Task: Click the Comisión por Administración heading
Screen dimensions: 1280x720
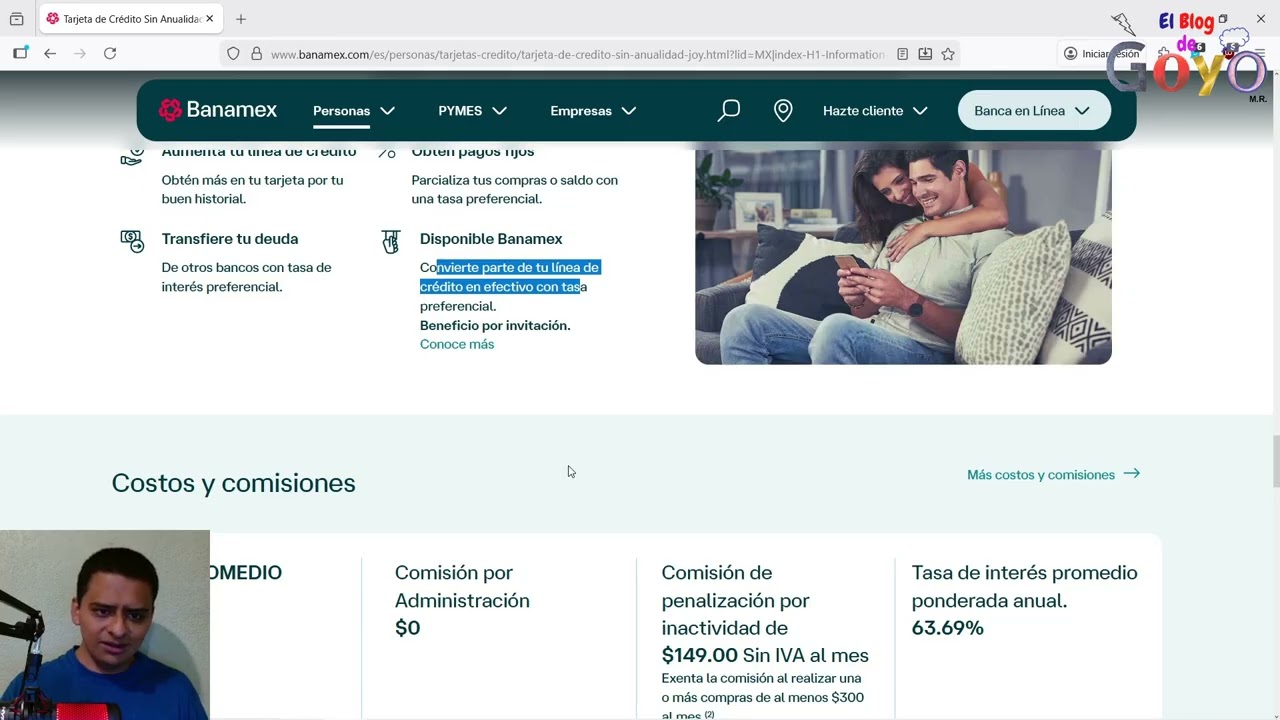Action: click(x=462, y=587)
